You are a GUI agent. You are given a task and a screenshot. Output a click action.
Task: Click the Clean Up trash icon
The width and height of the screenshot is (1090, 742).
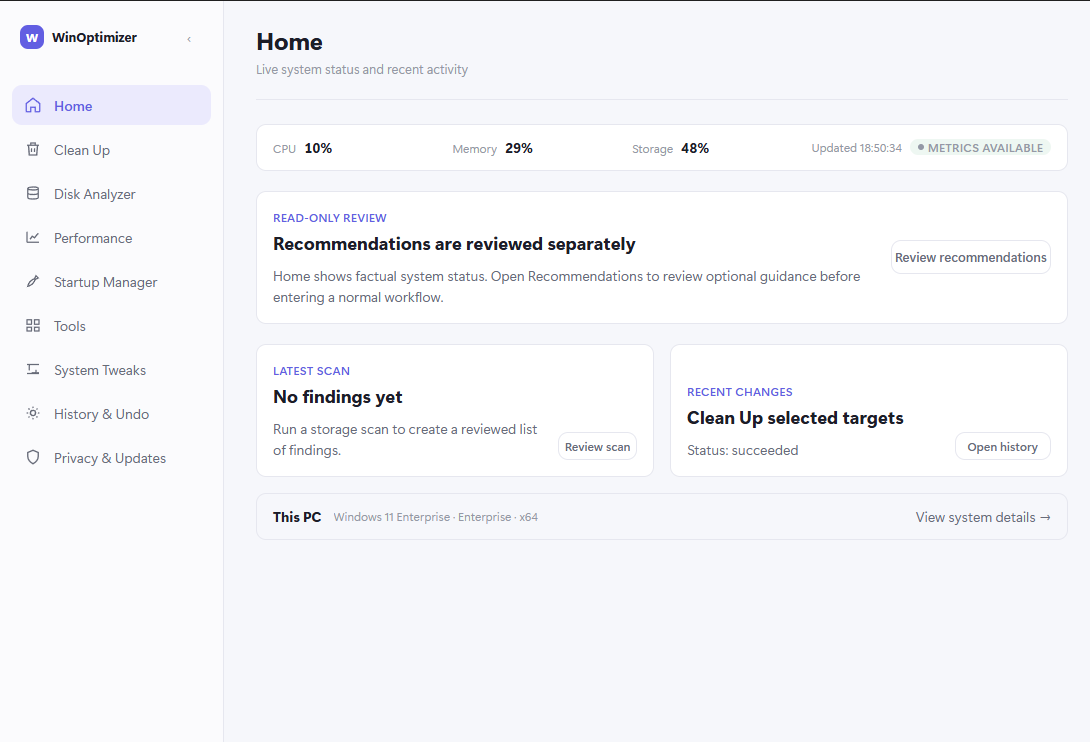coord(33,150)
